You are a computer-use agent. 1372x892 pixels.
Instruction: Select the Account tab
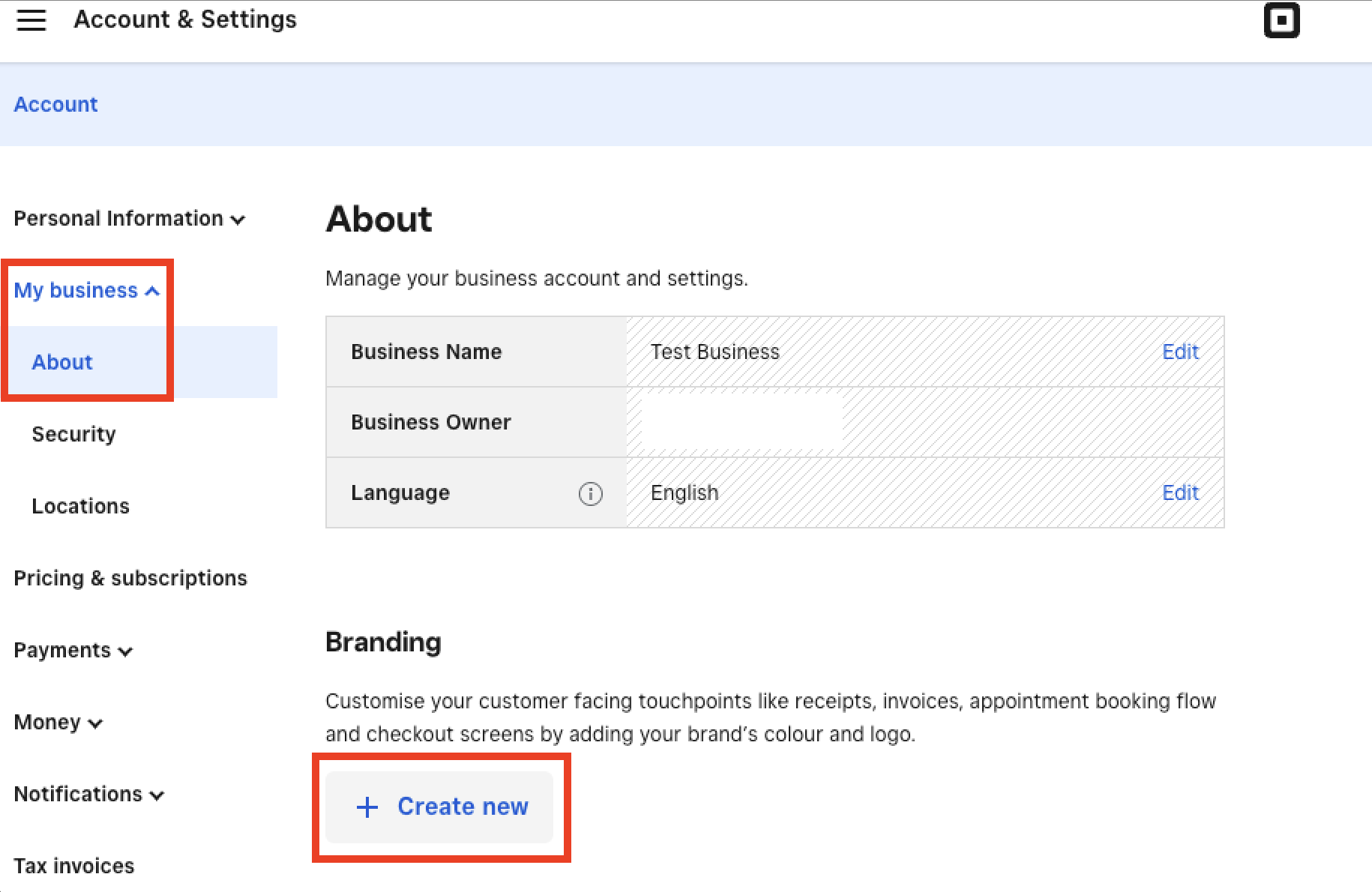[55, 104]
